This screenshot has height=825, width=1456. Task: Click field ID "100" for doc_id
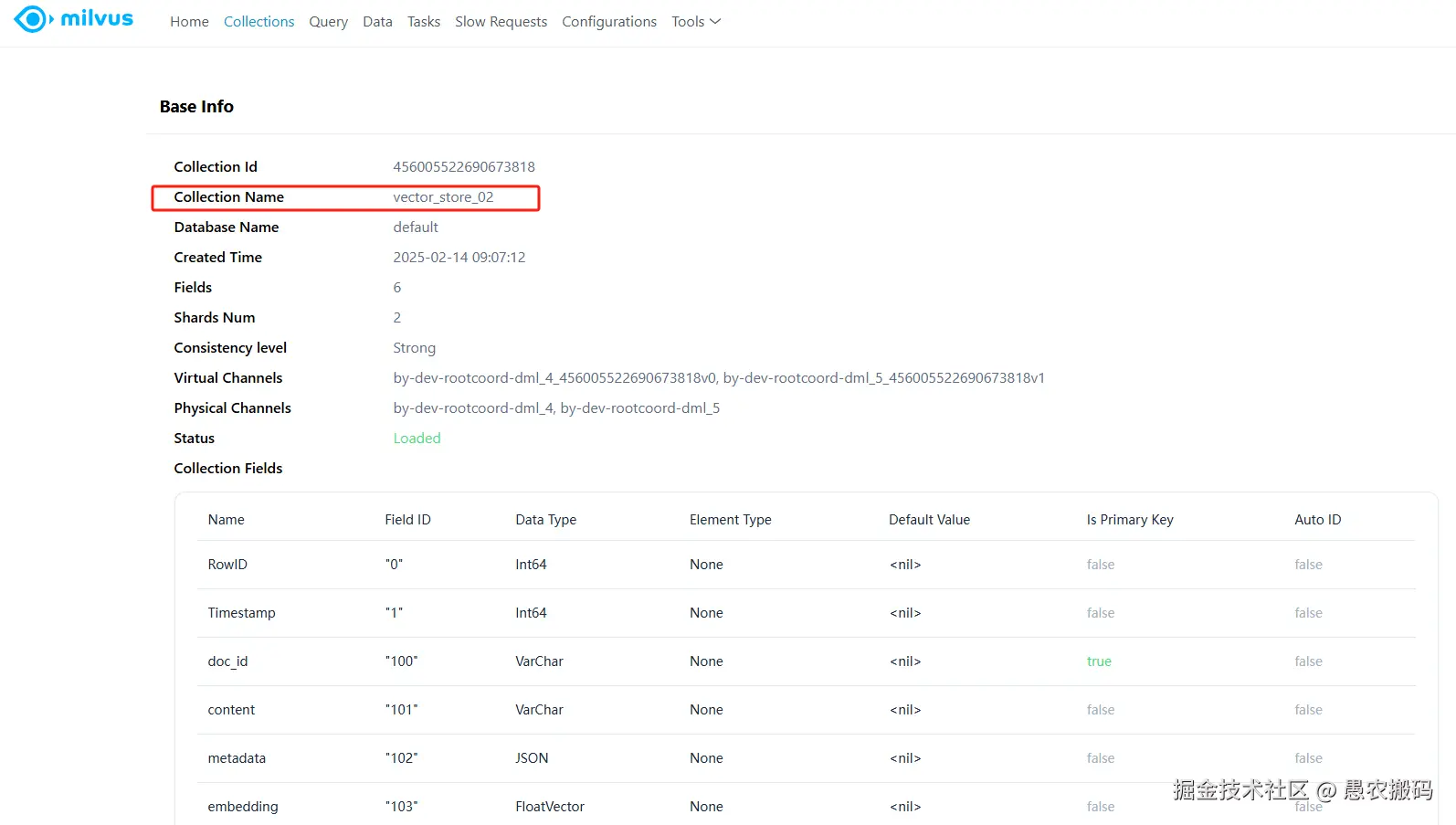click(401, 661)
